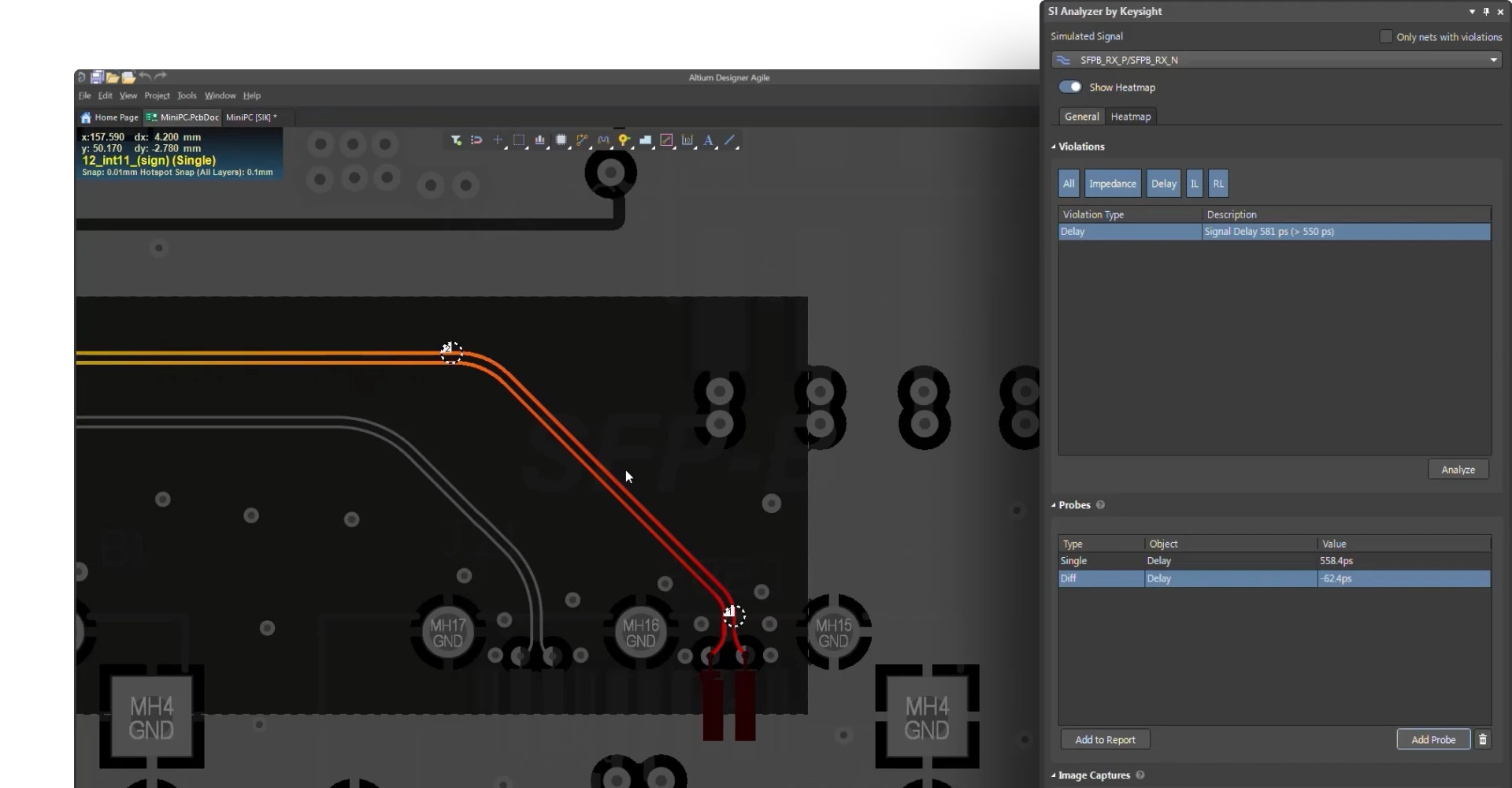Toggle the Impedance violation filter

tap(1112, 184)
